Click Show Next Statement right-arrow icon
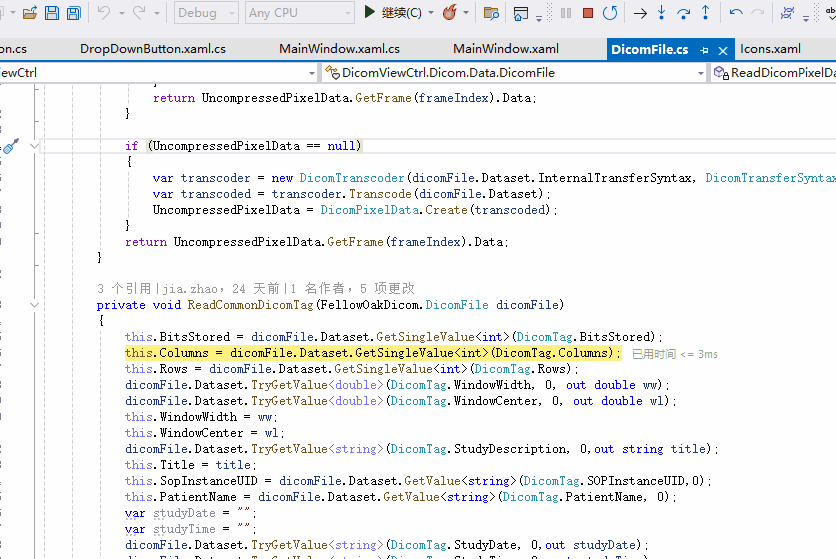This screenshot has width=836, height=559. (640, 13)
